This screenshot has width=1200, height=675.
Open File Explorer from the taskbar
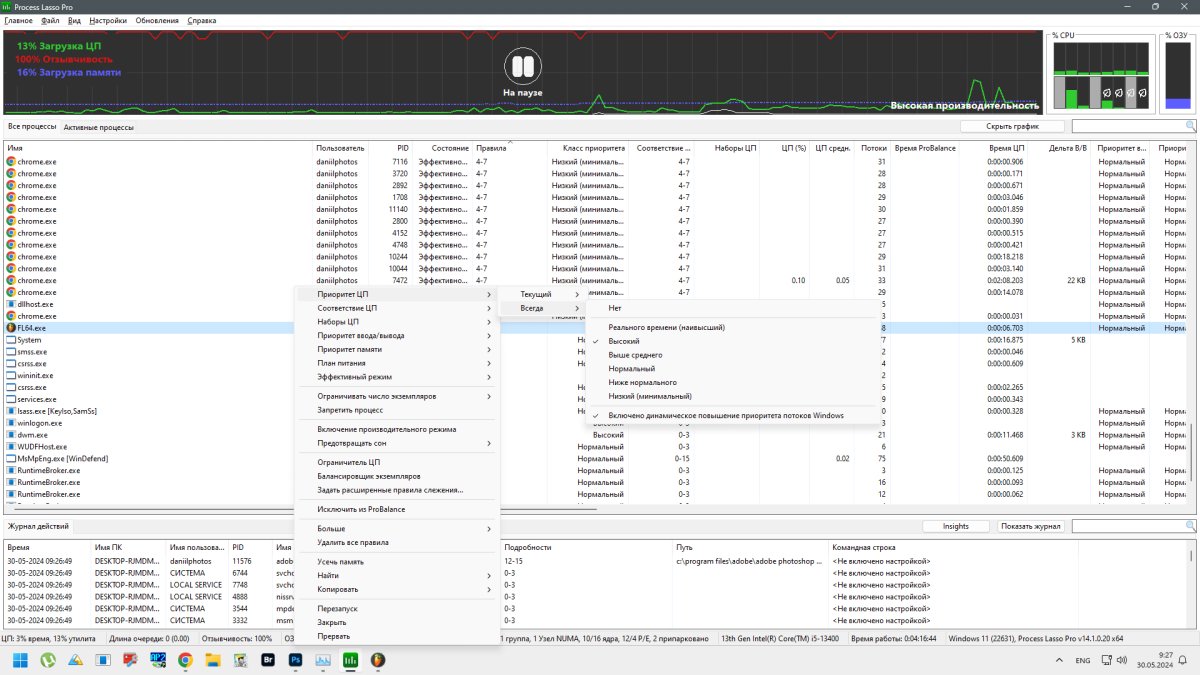[213, 660]
